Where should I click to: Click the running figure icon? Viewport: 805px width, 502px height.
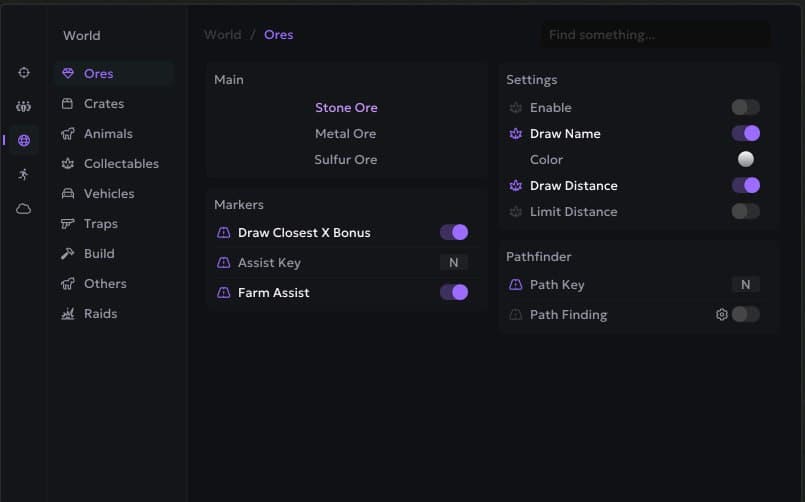pyautogui.click(x=24, y=174)
